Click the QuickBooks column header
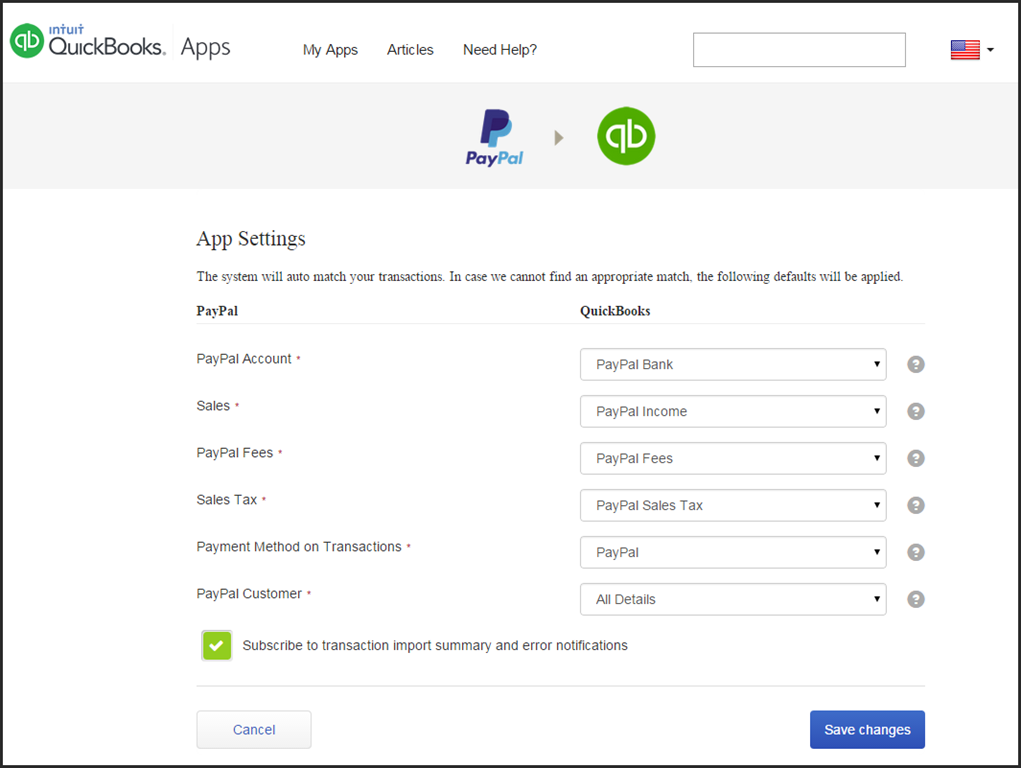 pyautogui.click(x=615, y=311)
